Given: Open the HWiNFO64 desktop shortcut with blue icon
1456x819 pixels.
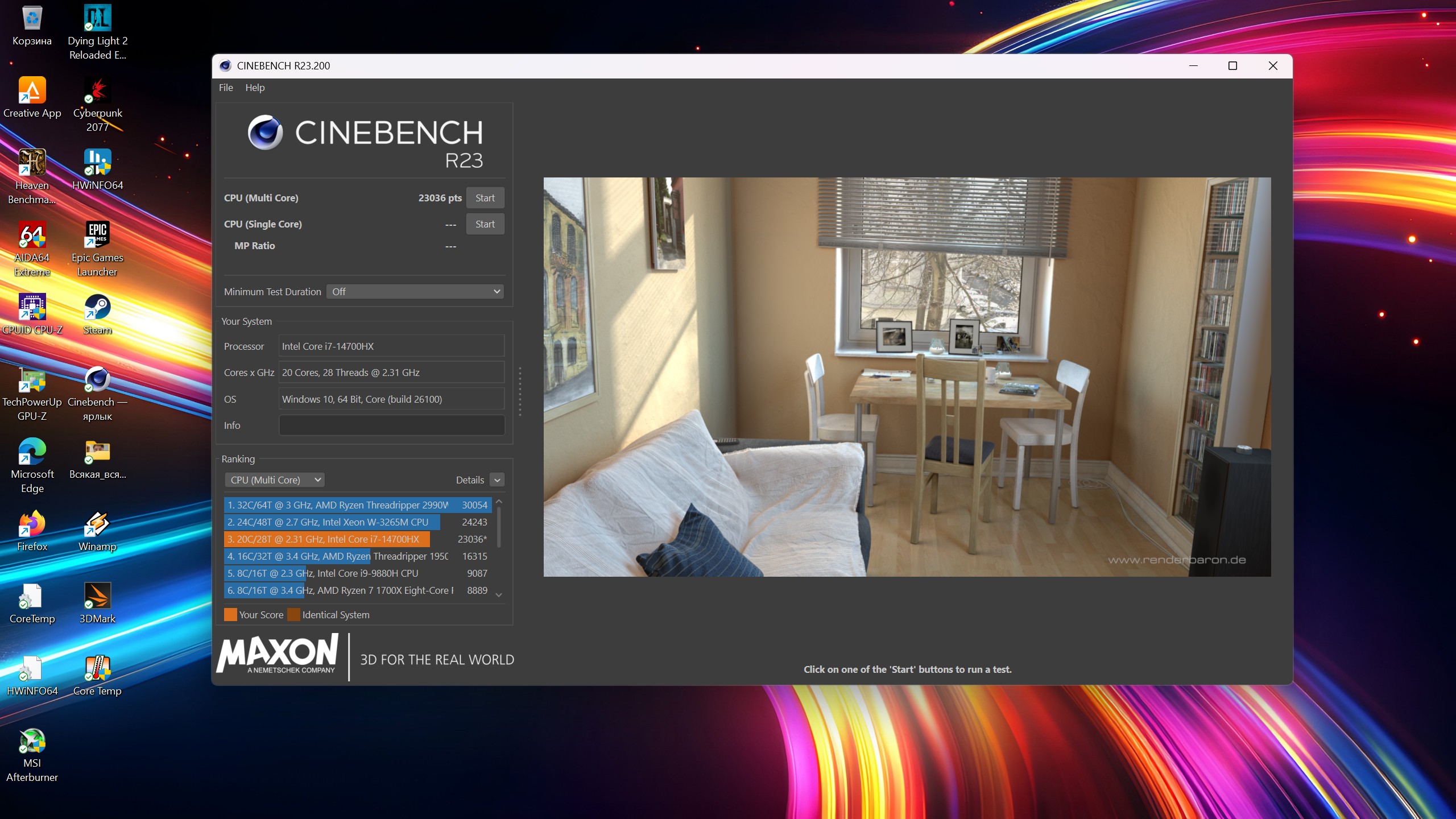Looking at the screenshot, I should (x=97, y=163).
